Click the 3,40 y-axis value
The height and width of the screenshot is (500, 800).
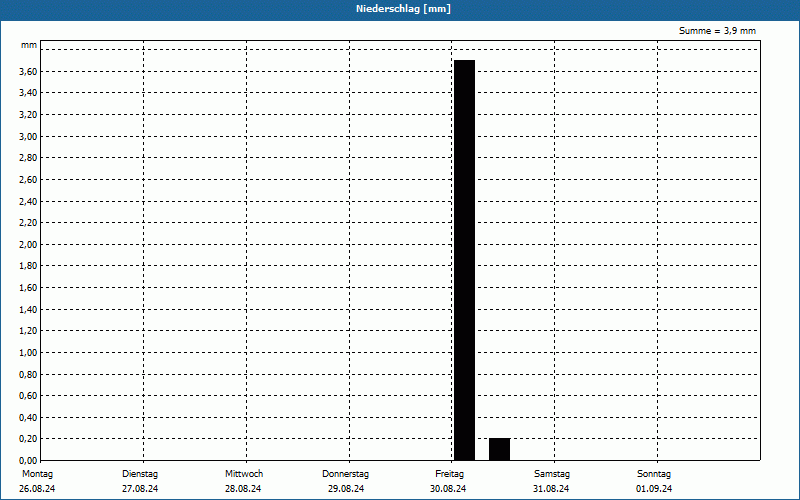coord(28,93)
